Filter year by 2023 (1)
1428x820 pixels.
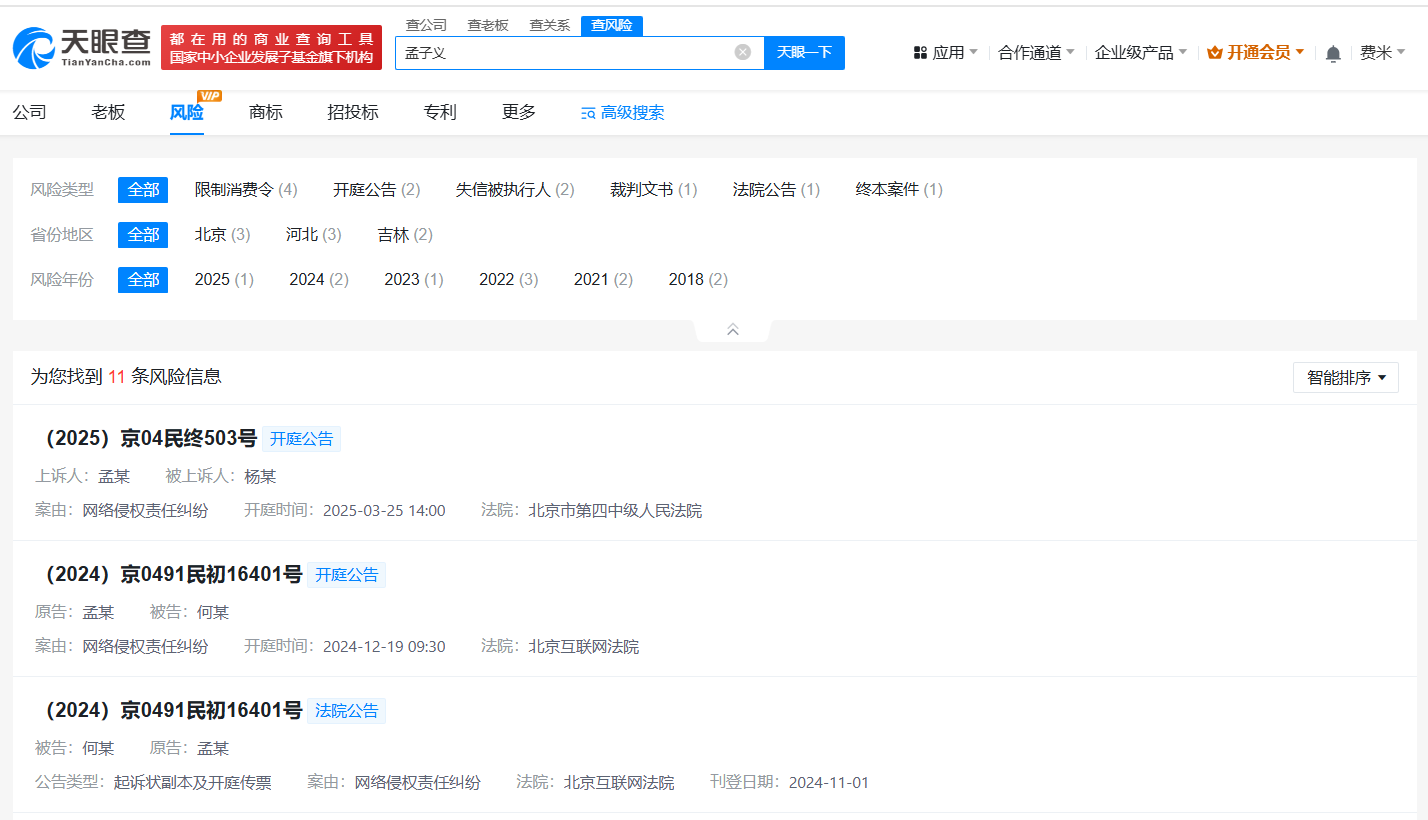tap(414, 280)
